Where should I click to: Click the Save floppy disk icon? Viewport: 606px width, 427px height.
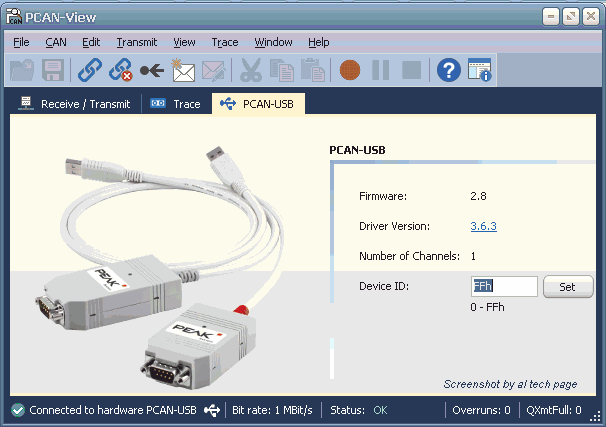pos(53,70)
